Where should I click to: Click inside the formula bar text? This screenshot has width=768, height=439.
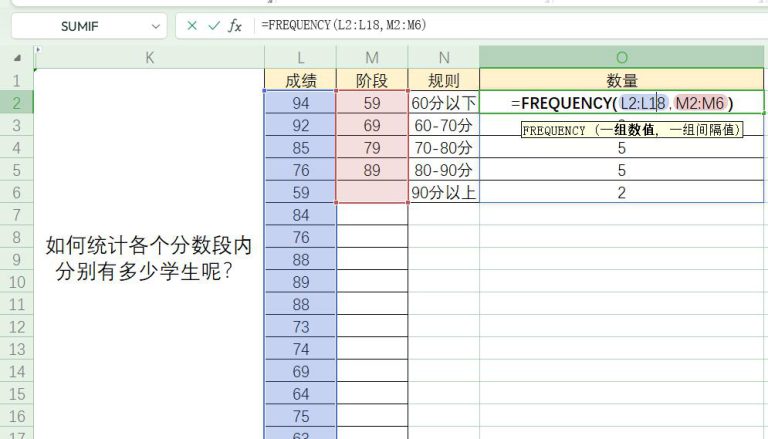pyautogui.click(x=500, y=26)
